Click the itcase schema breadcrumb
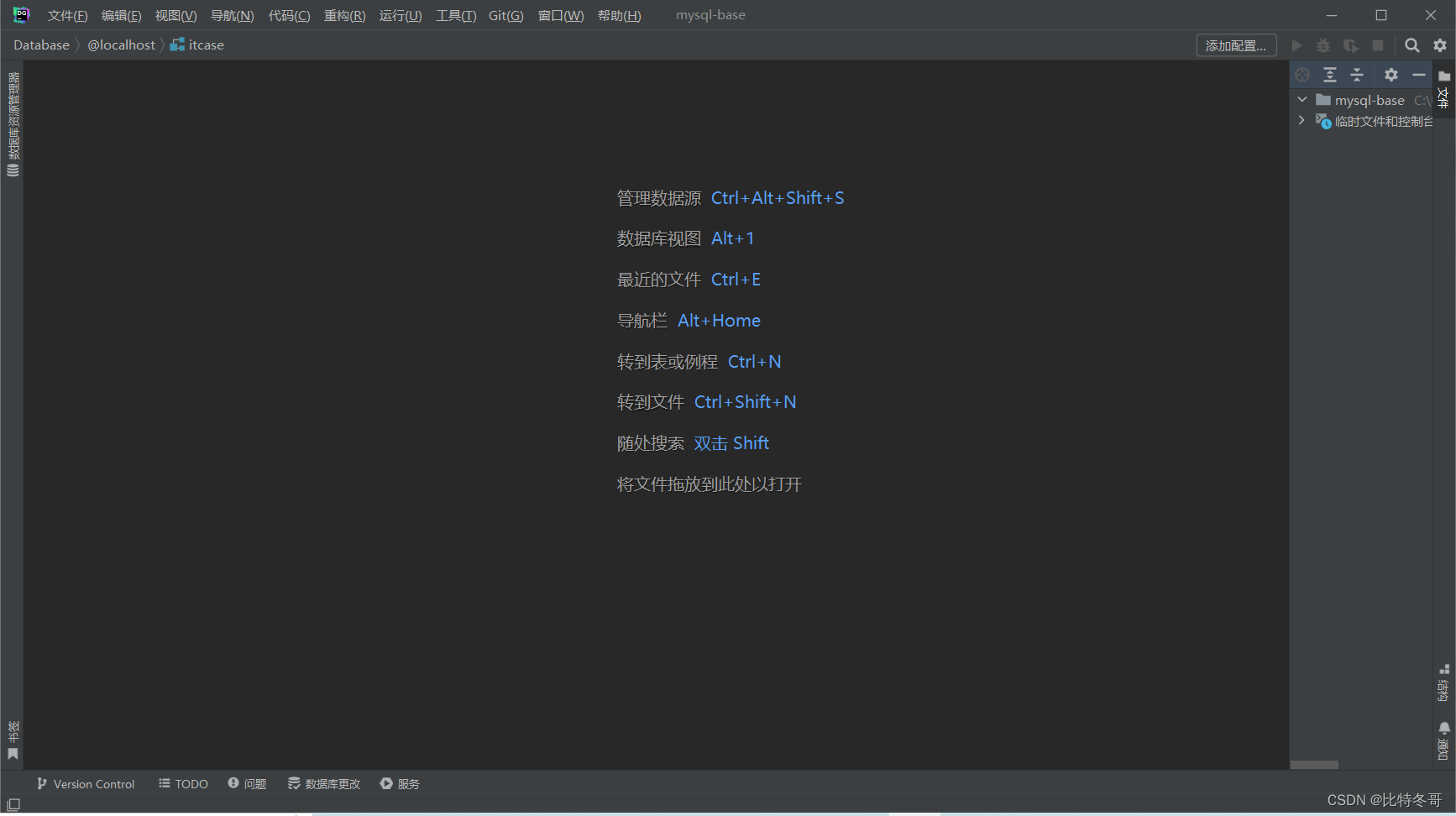Screen dimensions: 1456x816 click(x=197, y=45)
